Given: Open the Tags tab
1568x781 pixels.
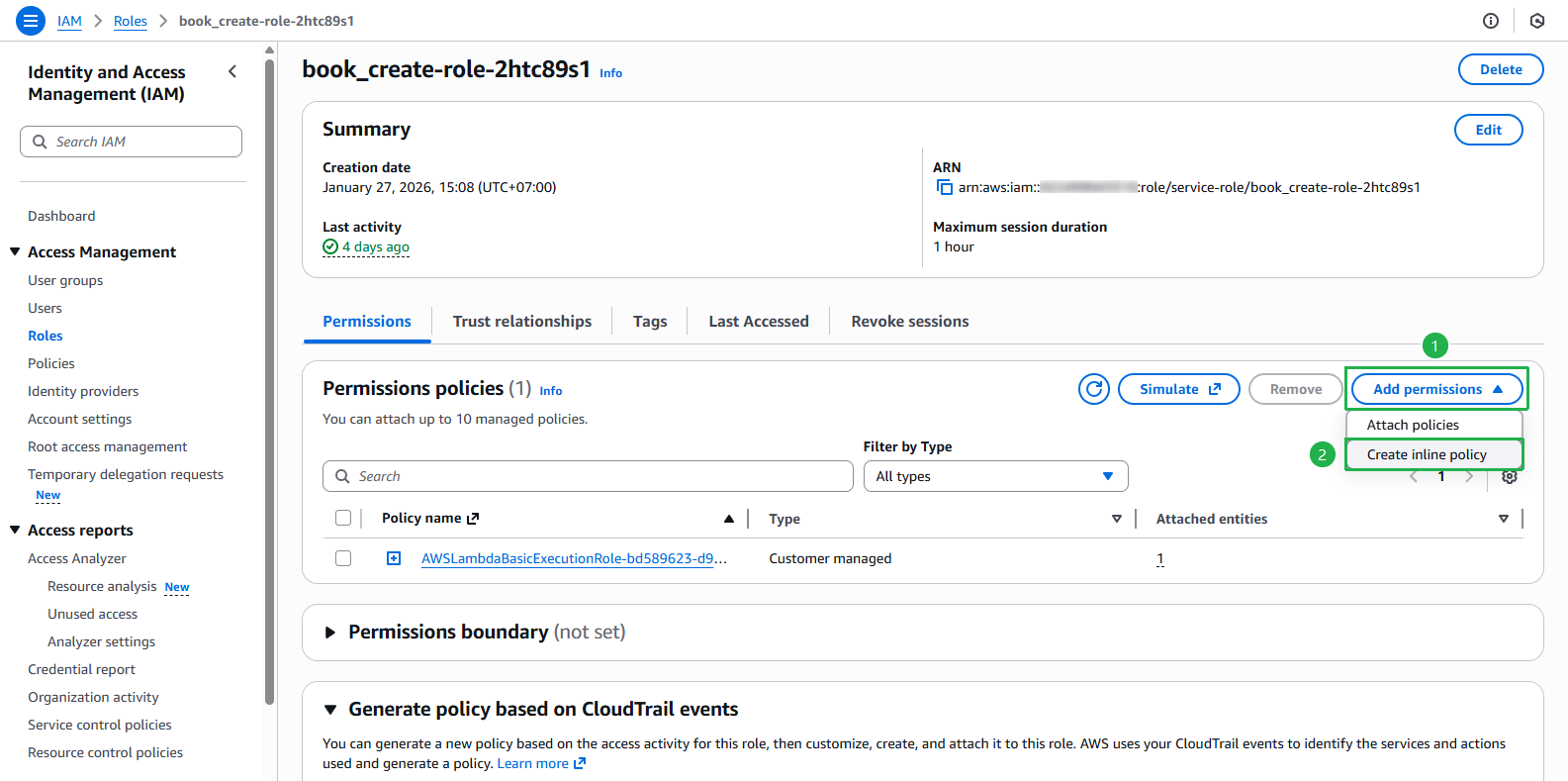Looking at the screenshot, I should (x=650, y=322).
